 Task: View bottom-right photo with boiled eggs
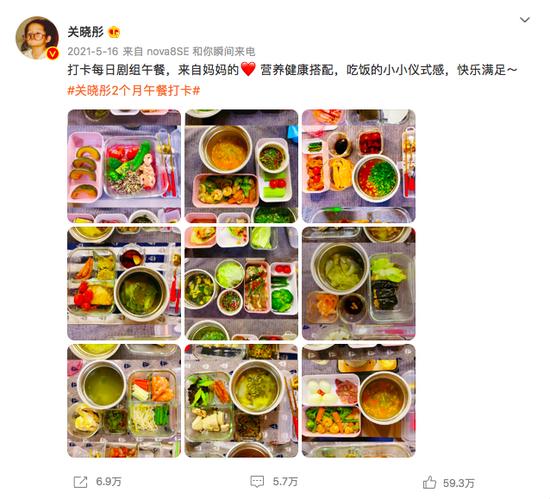(359, 401)
